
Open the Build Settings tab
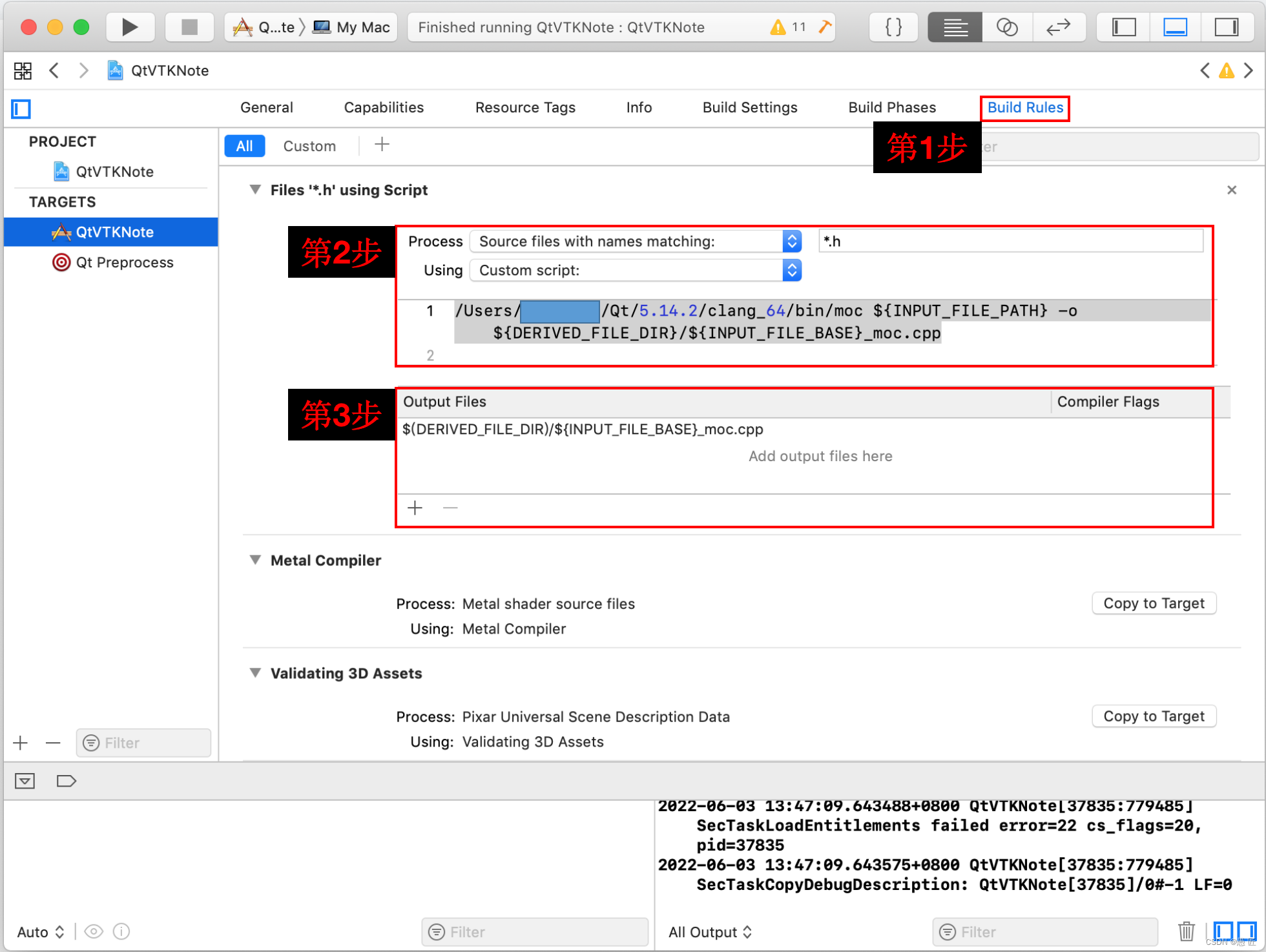pos(750,107)
